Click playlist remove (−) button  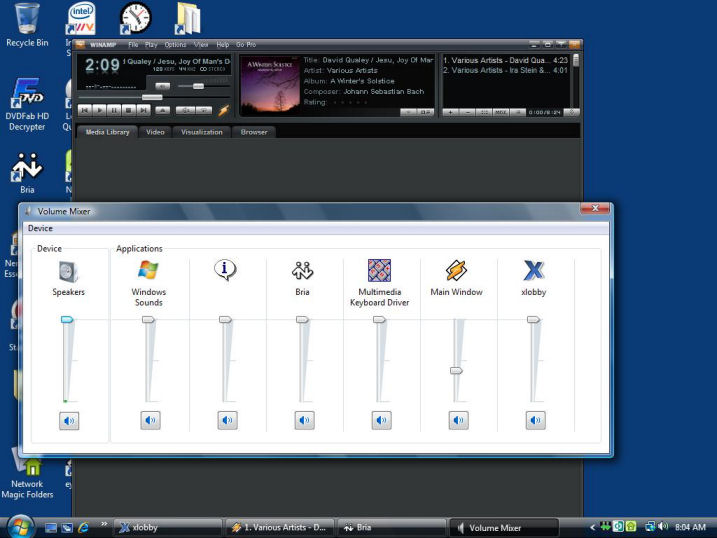point(467,112)
